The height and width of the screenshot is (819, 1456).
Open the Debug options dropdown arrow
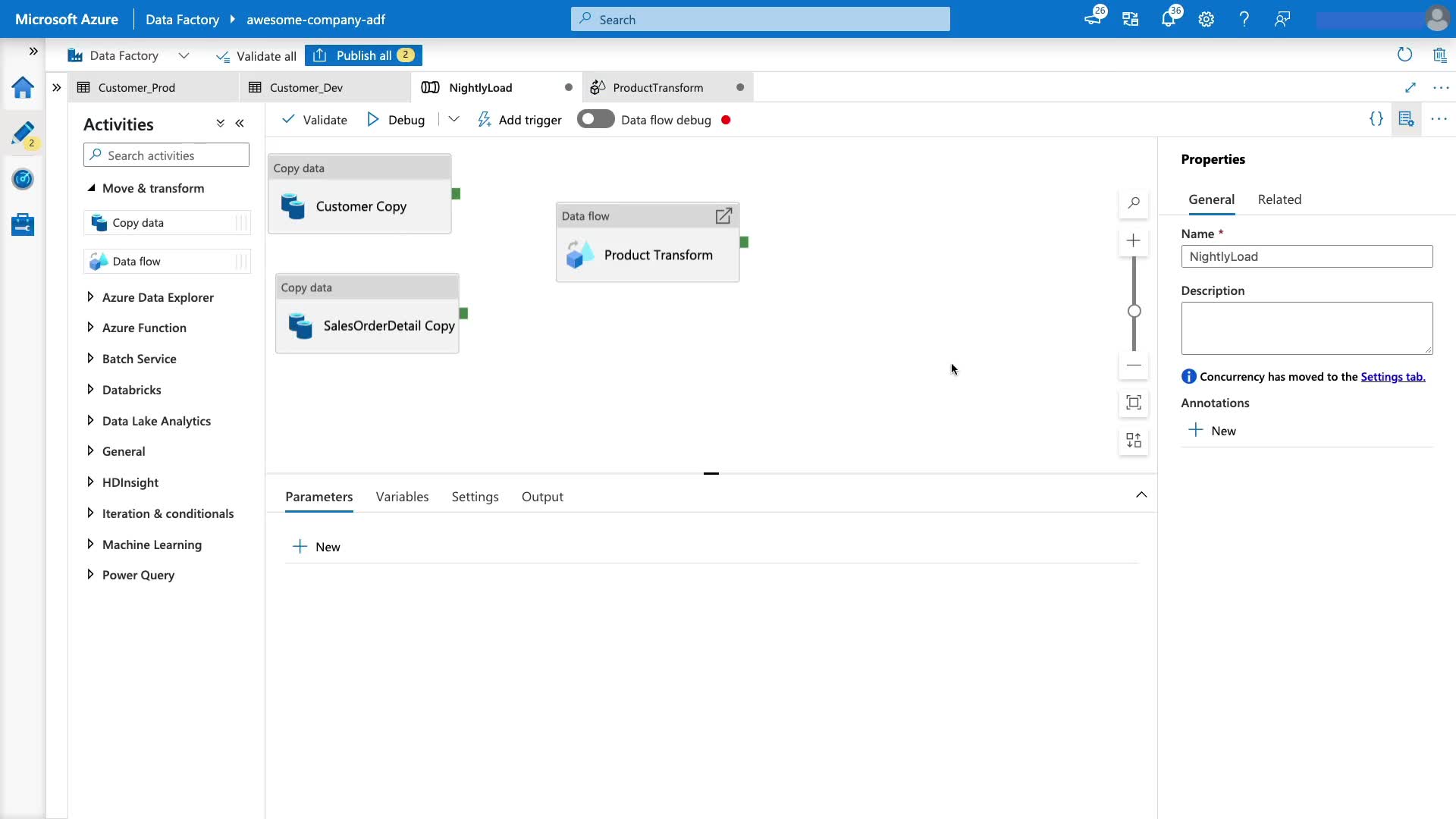453,120
